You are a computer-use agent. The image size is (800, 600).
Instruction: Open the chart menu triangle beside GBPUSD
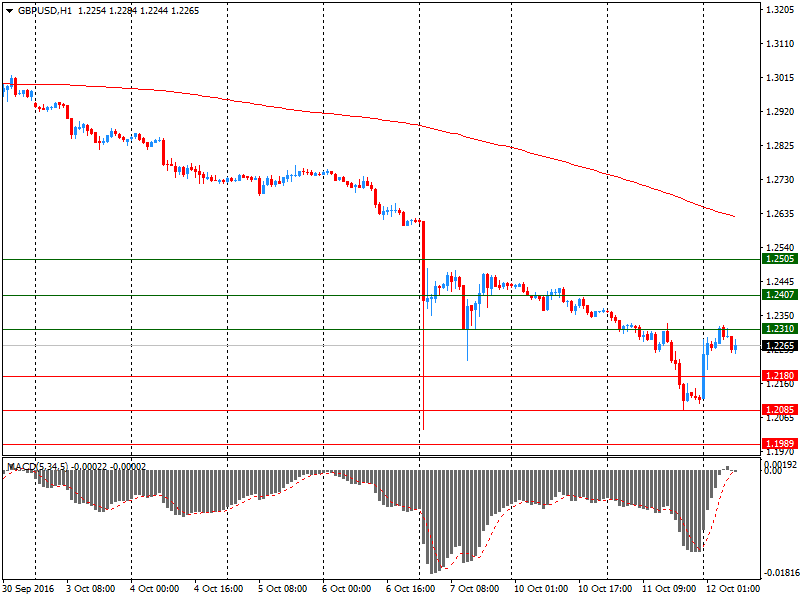coord(9,11)
